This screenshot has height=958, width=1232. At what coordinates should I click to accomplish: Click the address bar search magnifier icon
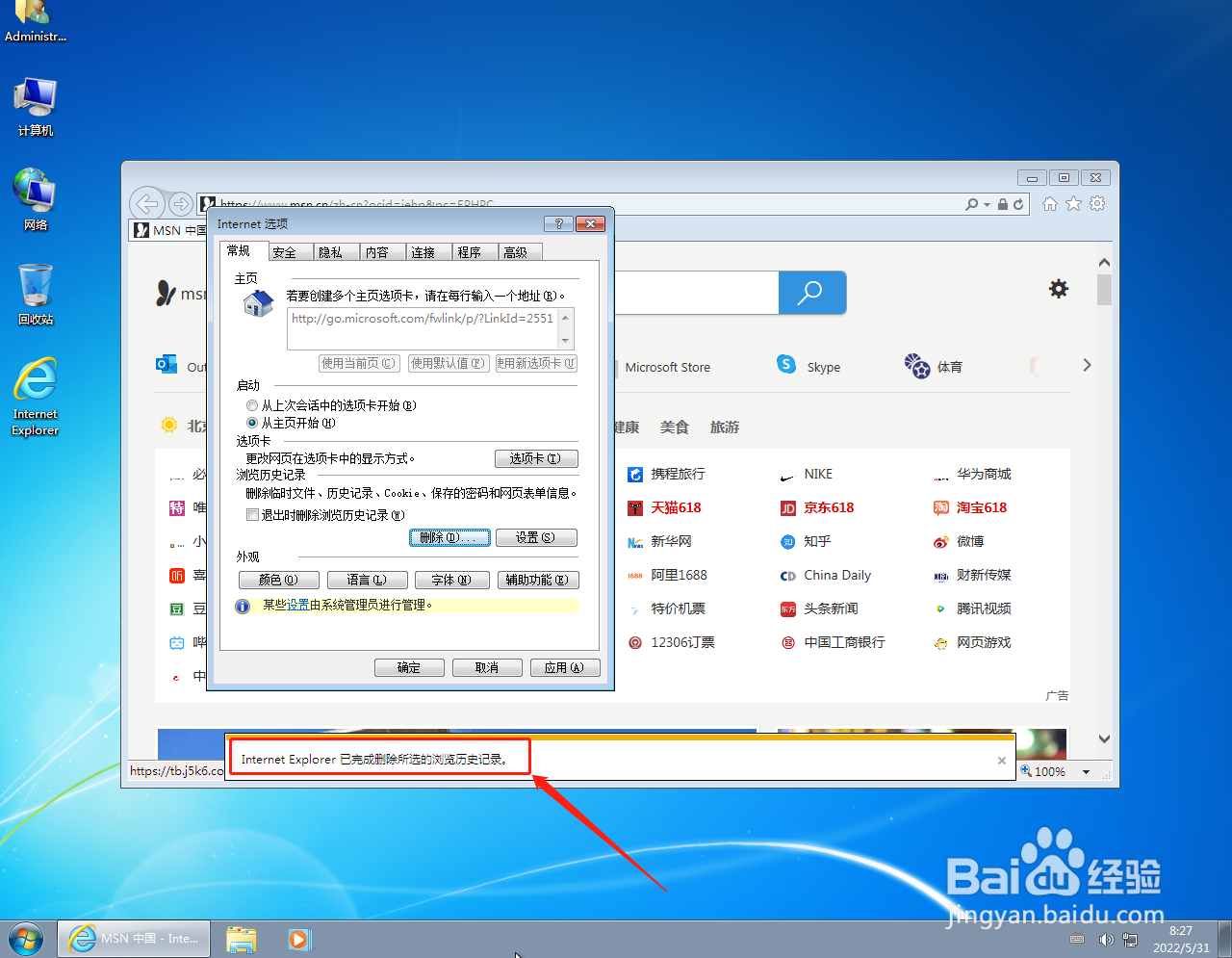[x=972, y=204]
